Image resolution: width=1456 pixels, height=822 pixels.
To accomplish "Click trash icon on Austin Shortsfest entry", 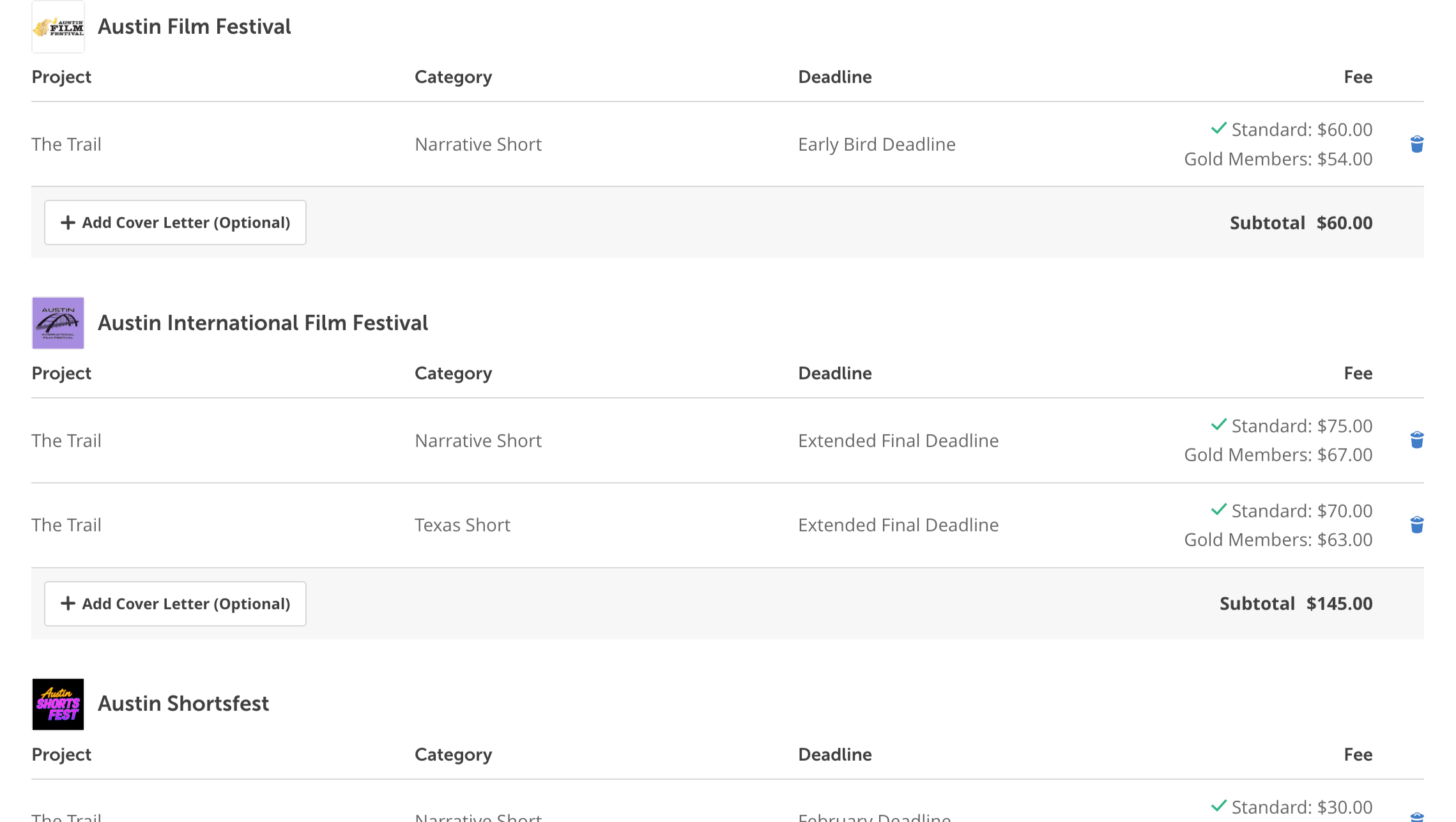I will (1416, 816).
